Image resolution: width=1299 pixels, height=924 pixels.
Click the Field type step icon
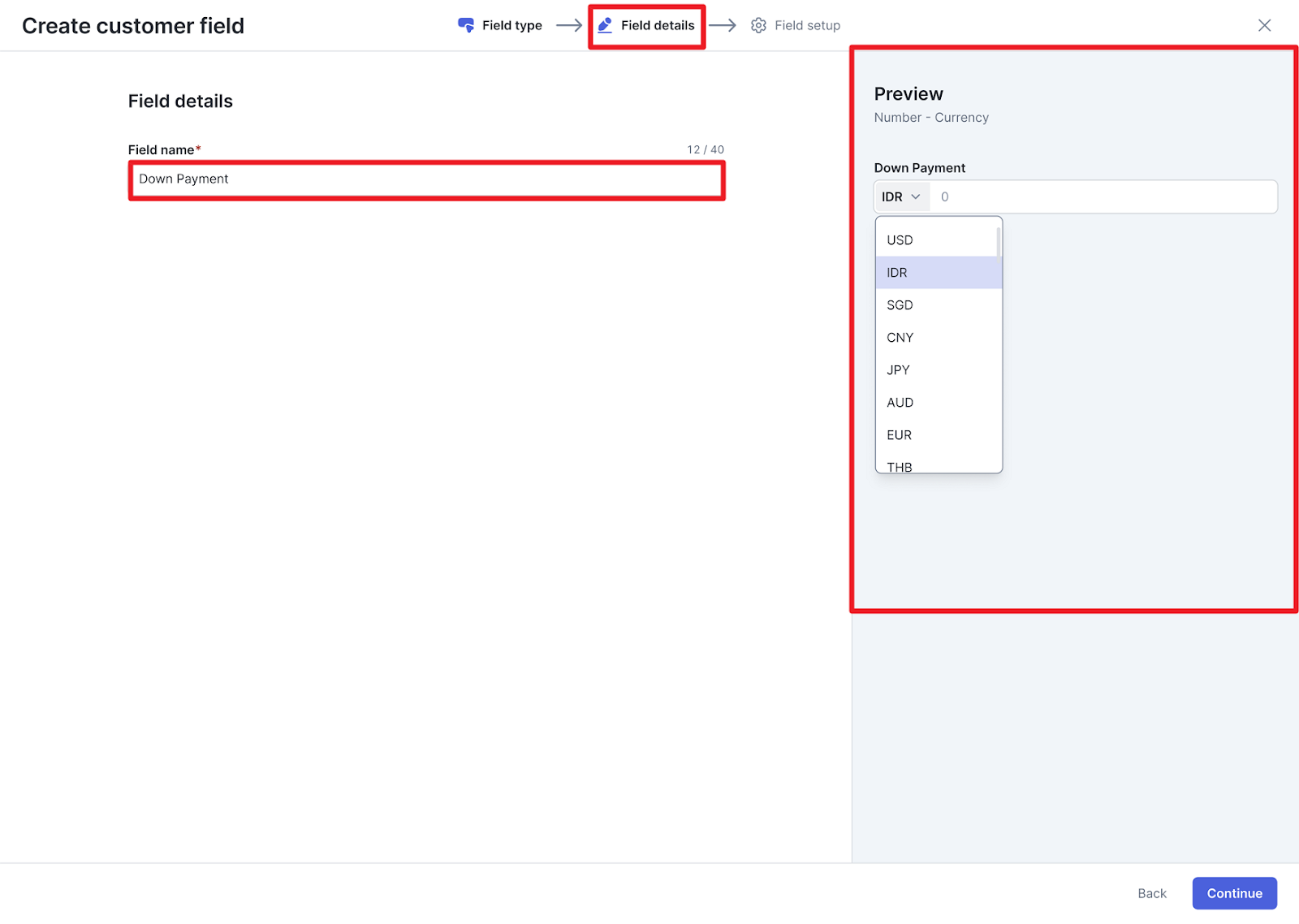click(x=466, y=25)
